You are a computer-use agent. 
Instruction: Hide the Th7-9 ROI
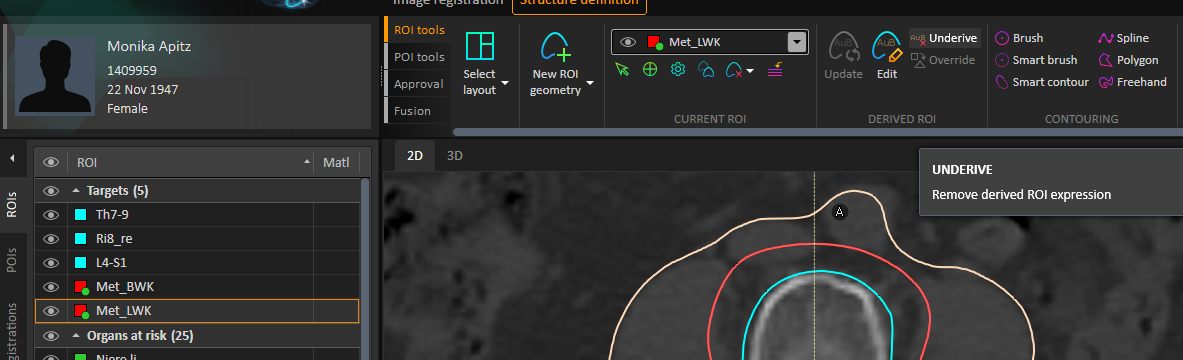click(51, 215)
